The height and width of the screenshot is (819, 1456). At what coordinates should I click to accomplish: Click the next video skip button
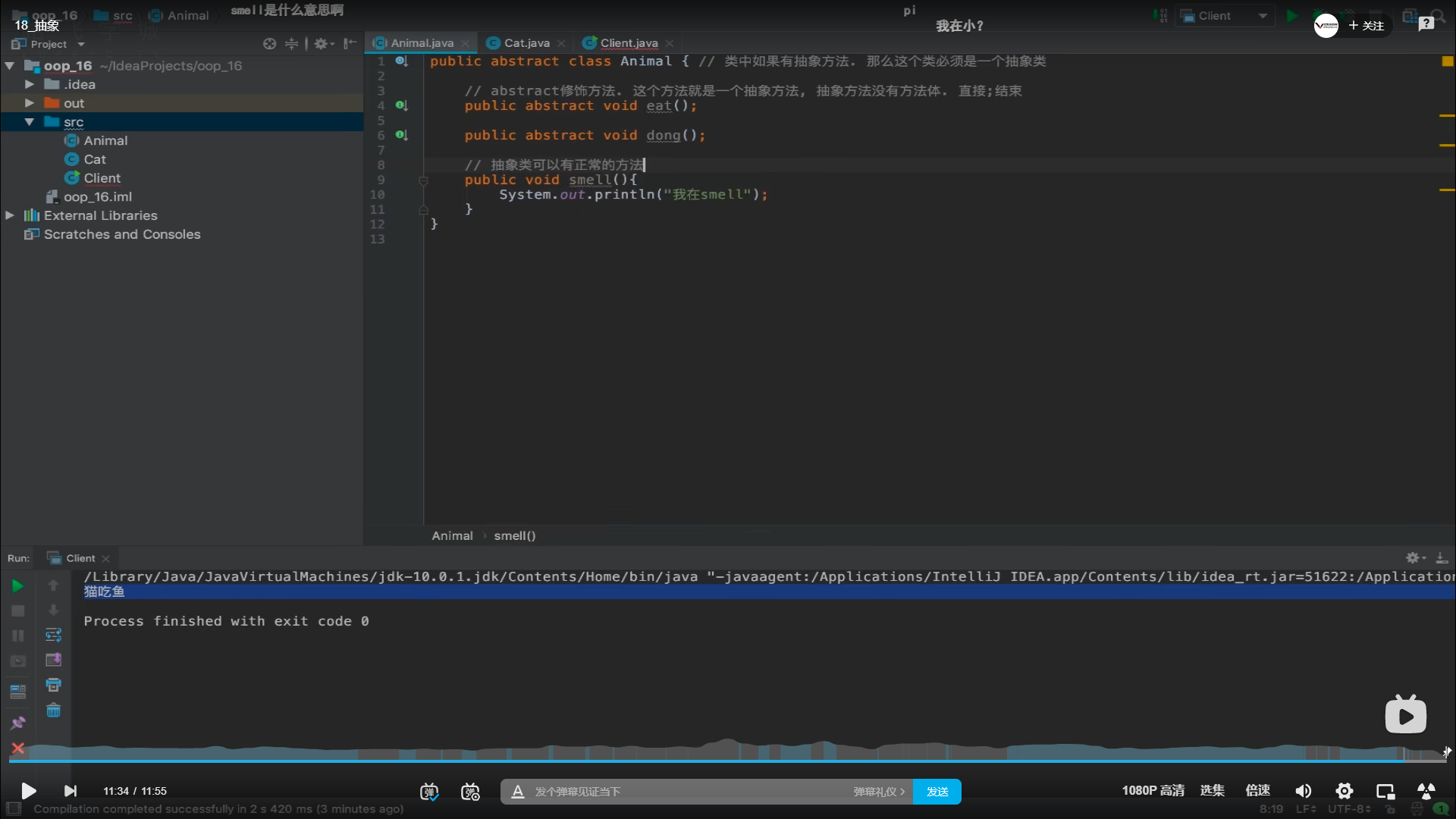(x=70, y=791)
